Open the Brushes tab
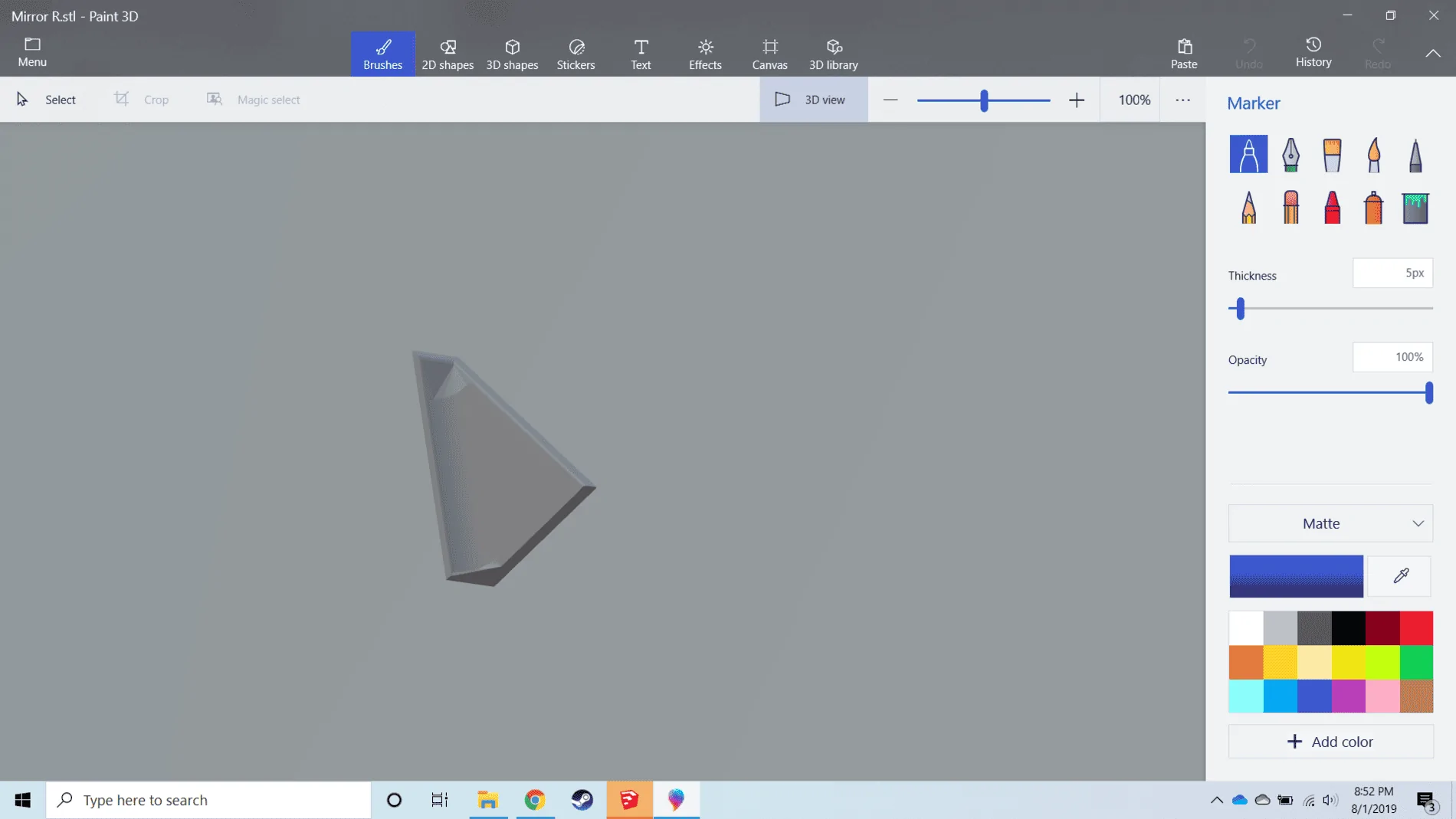 (x=382, y=54)
